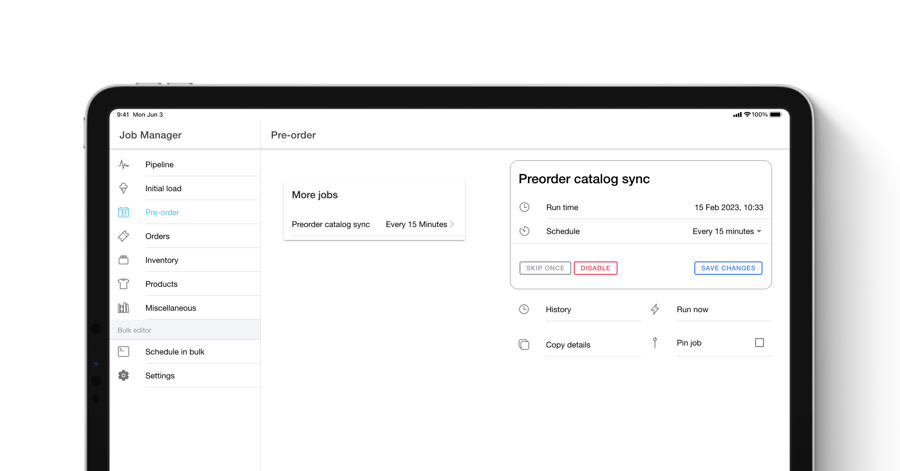Click the Copy details icon
The height and width of the screenshot is (471, 900).
tap(524, 345)
